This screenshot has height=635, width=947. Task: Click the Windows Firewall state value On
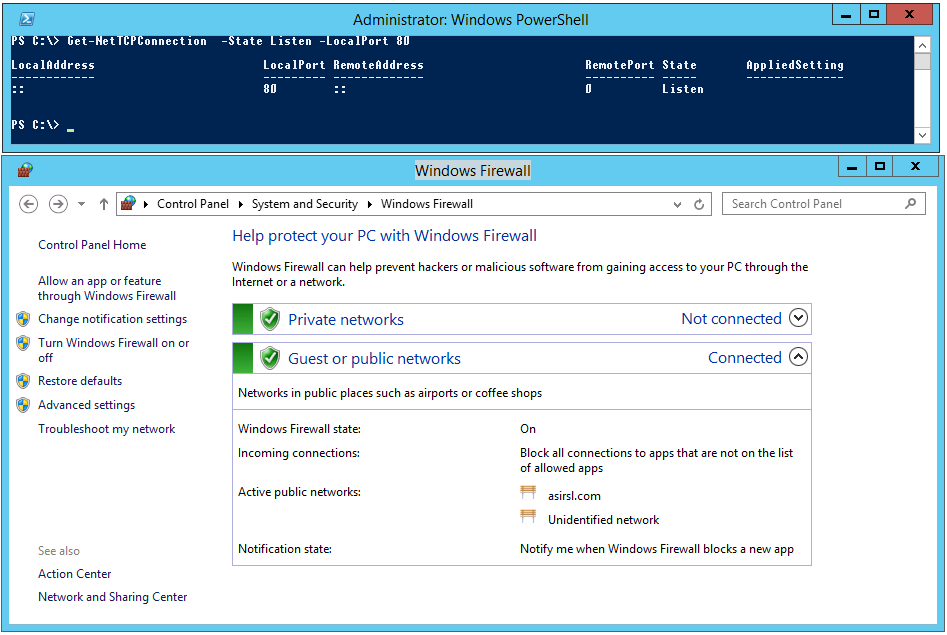click(528, 429)
